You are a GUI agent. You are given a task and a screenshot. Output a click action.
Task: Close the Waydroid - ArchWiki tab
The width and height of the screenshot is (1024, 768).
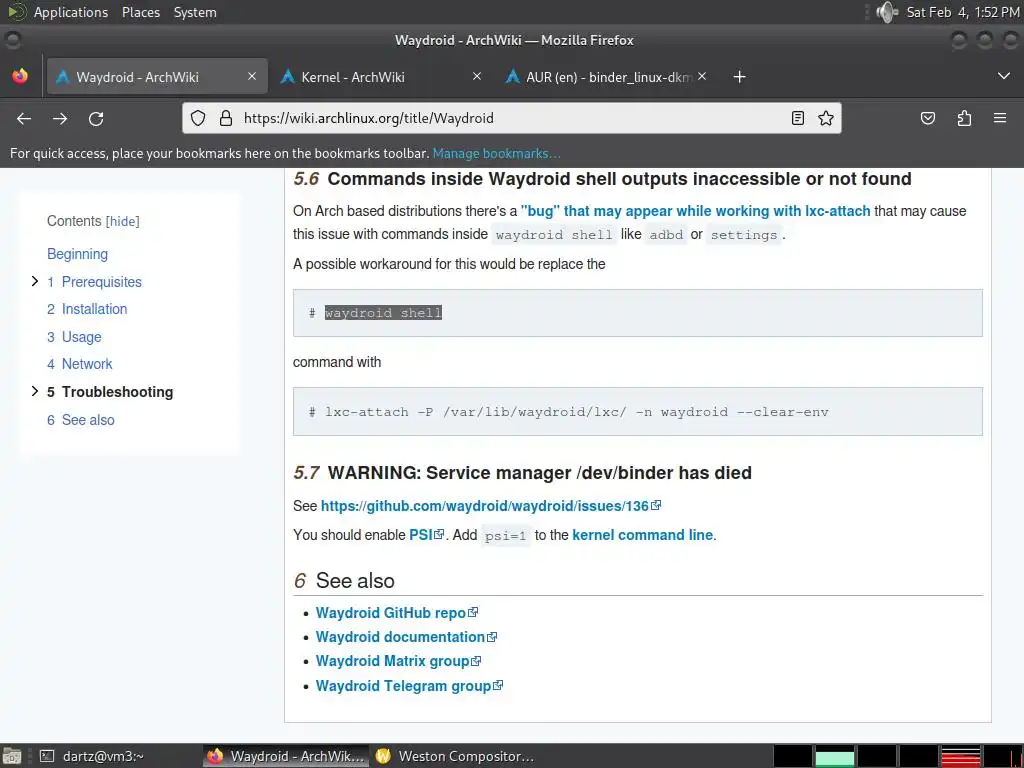click(x=251, y=76)
